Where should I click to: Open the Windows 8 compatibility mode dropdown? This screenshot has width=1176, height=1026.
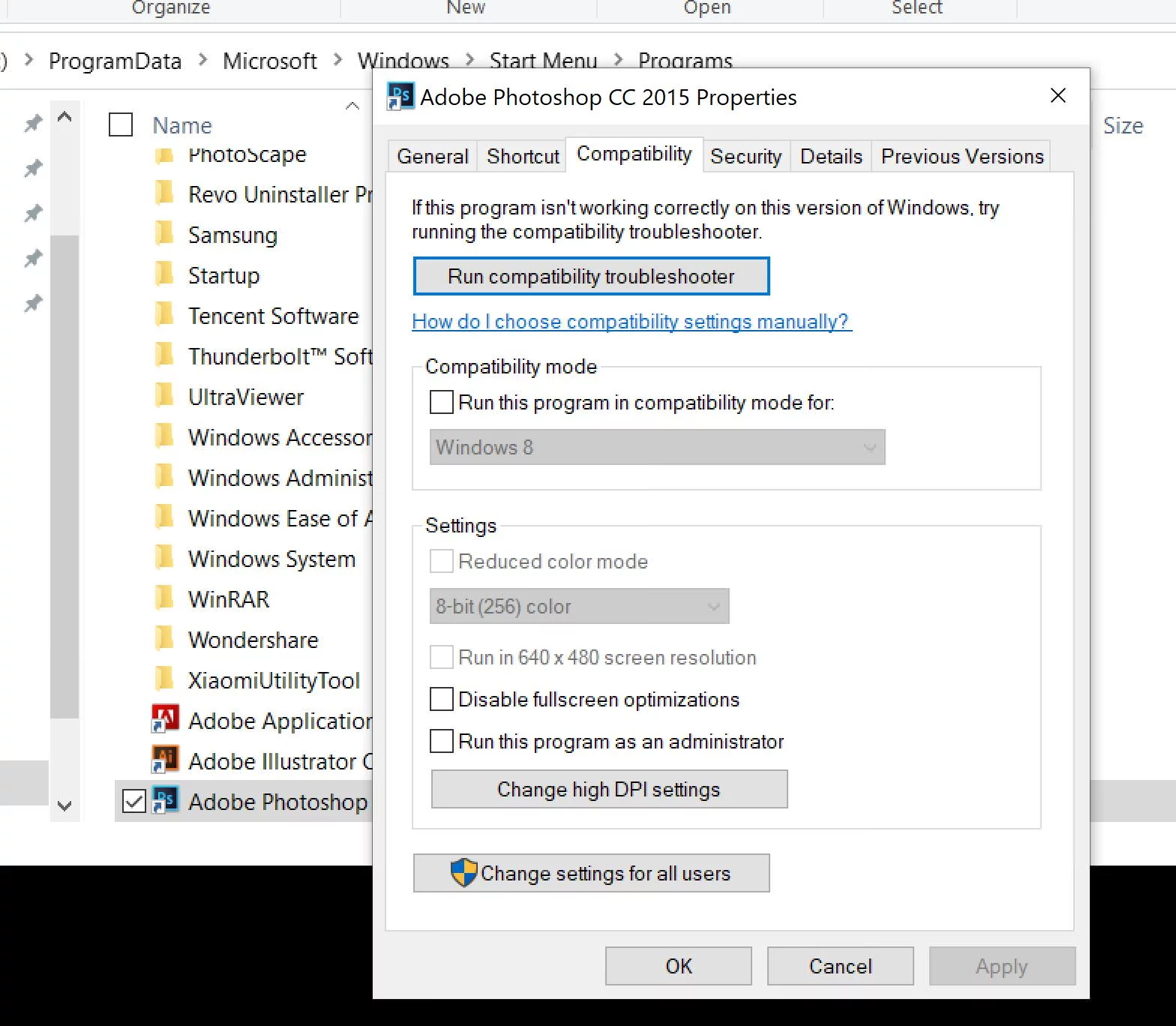(x=658, y=447)
